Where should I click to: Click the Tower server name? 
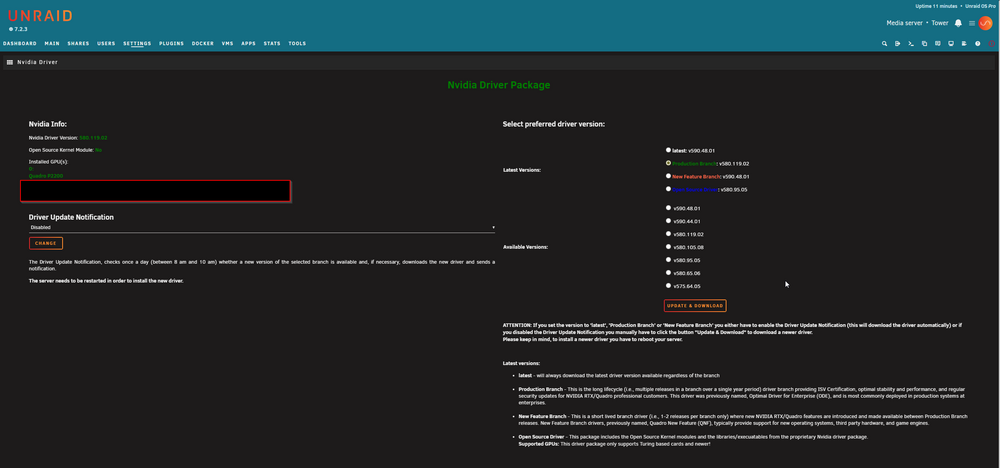click(940, 23)
